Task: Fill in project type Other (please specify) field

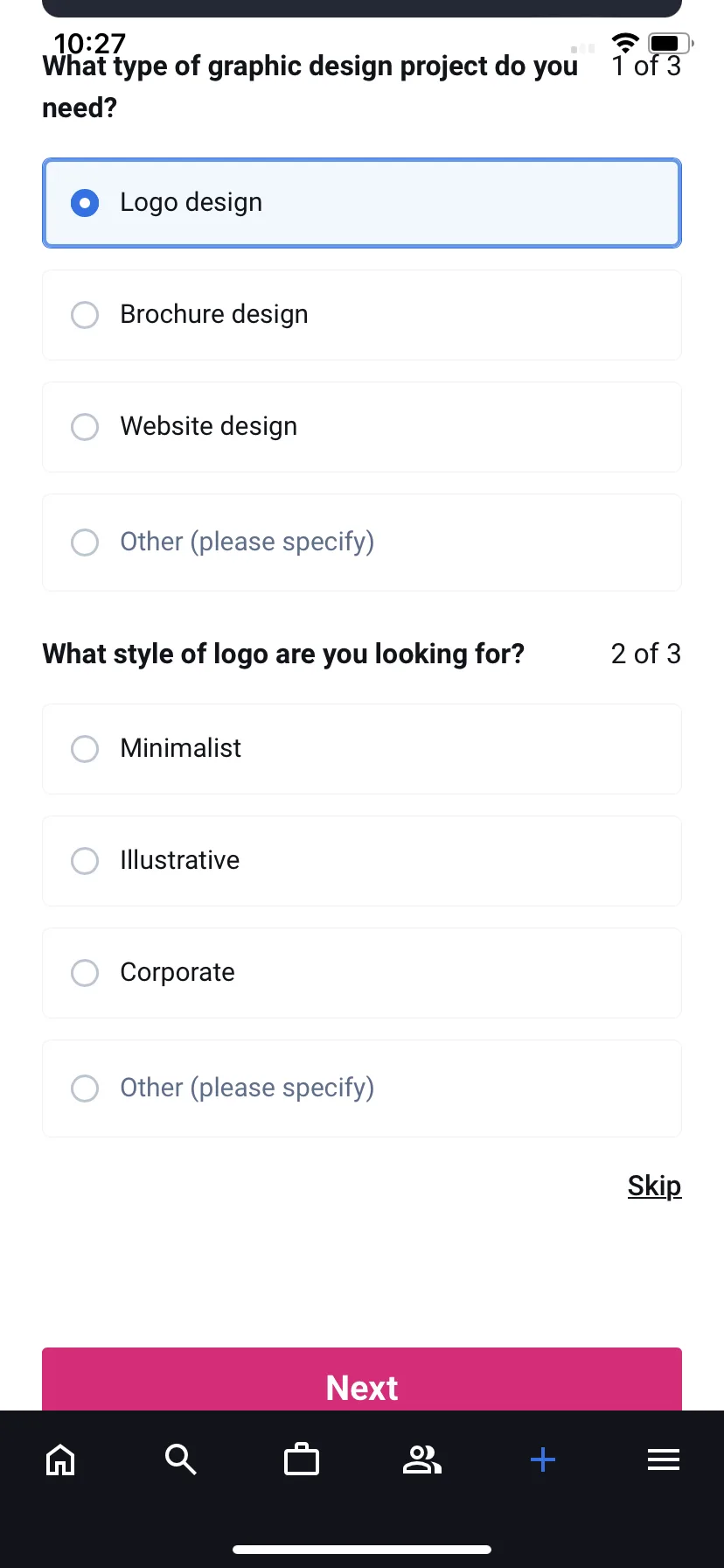Action: tap(362, 542)
